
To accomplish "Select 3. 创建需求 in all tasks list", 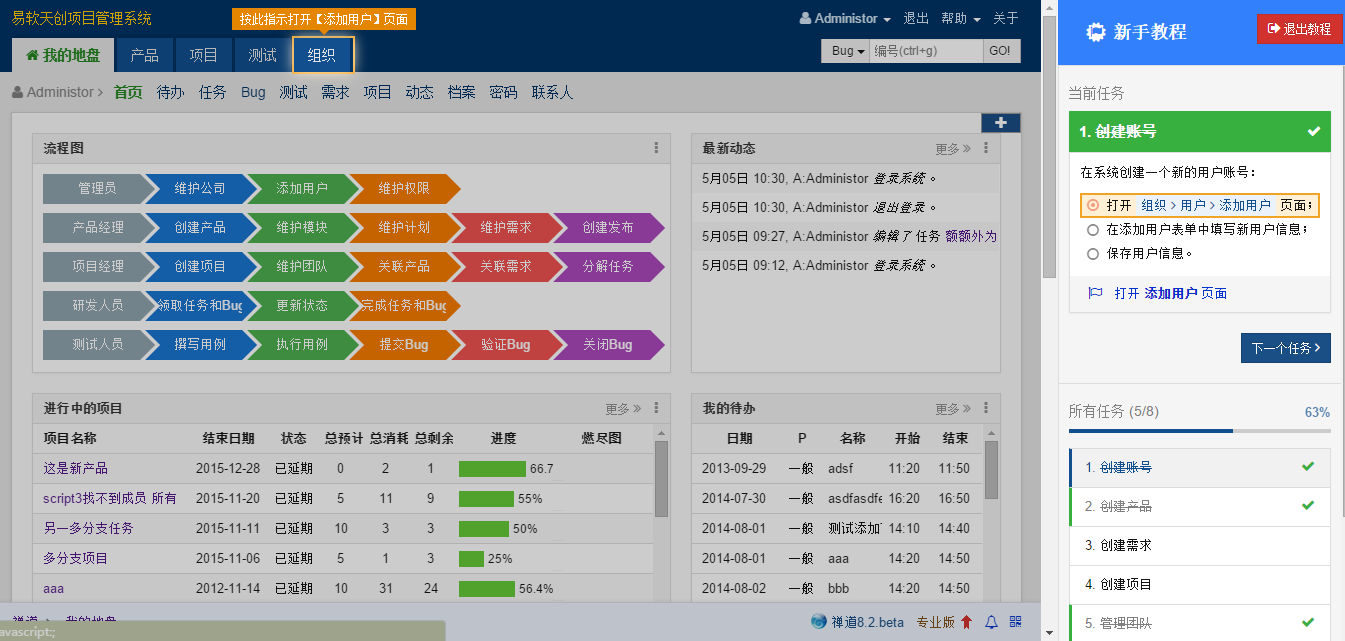I will 1199,545.
